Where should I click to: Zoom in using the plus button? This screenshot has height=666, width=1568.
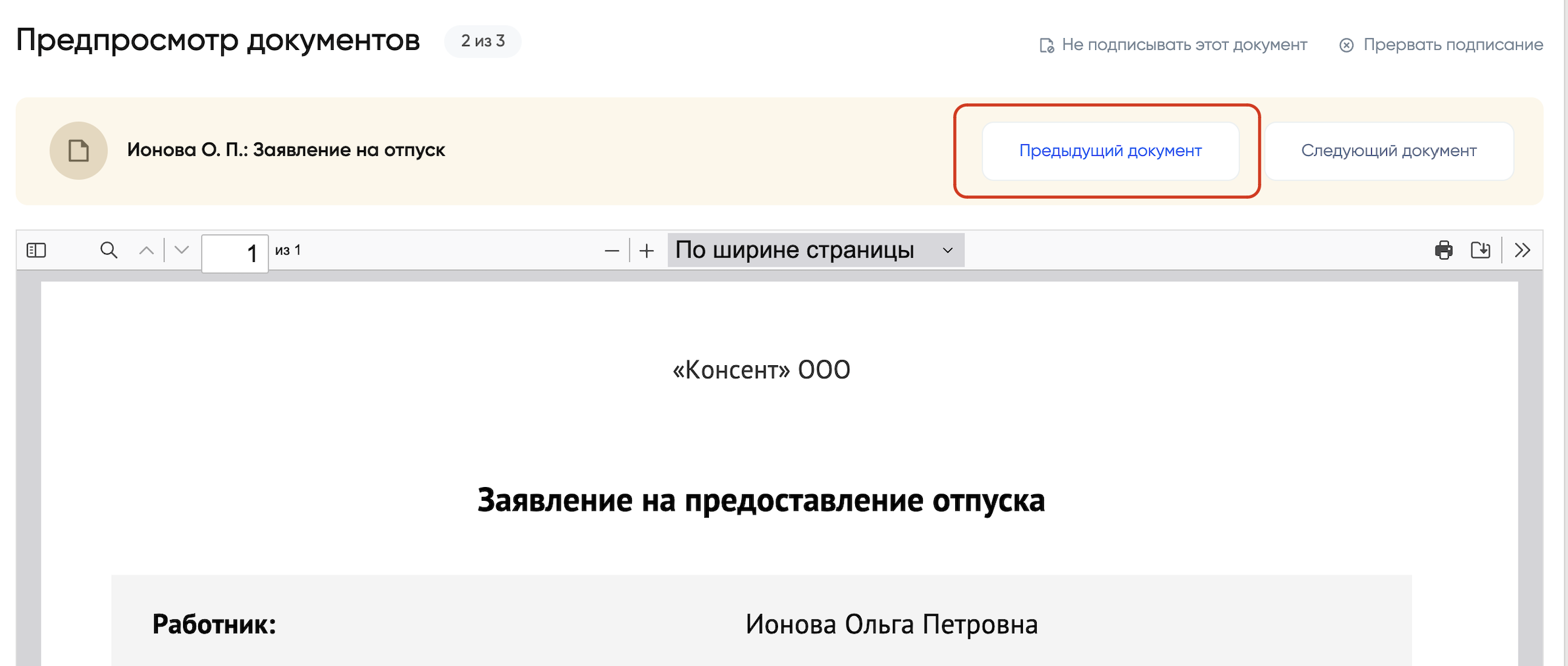pyautogui.click(x=646, y=251)
